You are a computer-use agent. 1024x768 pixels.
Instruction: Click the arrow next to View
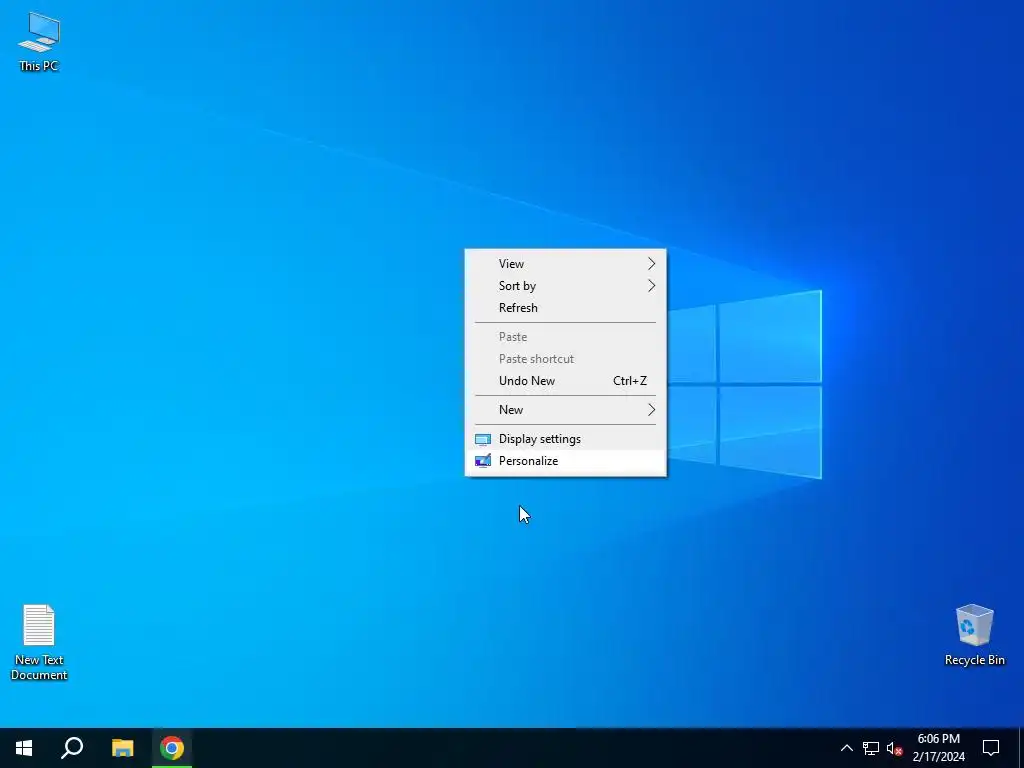point(651,264)
